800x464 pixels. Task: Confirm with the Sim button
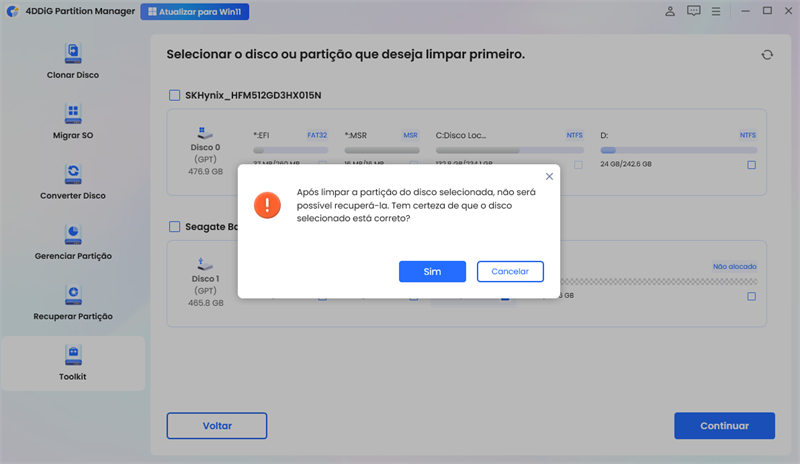pyautogui.click(x=432, y=271)
